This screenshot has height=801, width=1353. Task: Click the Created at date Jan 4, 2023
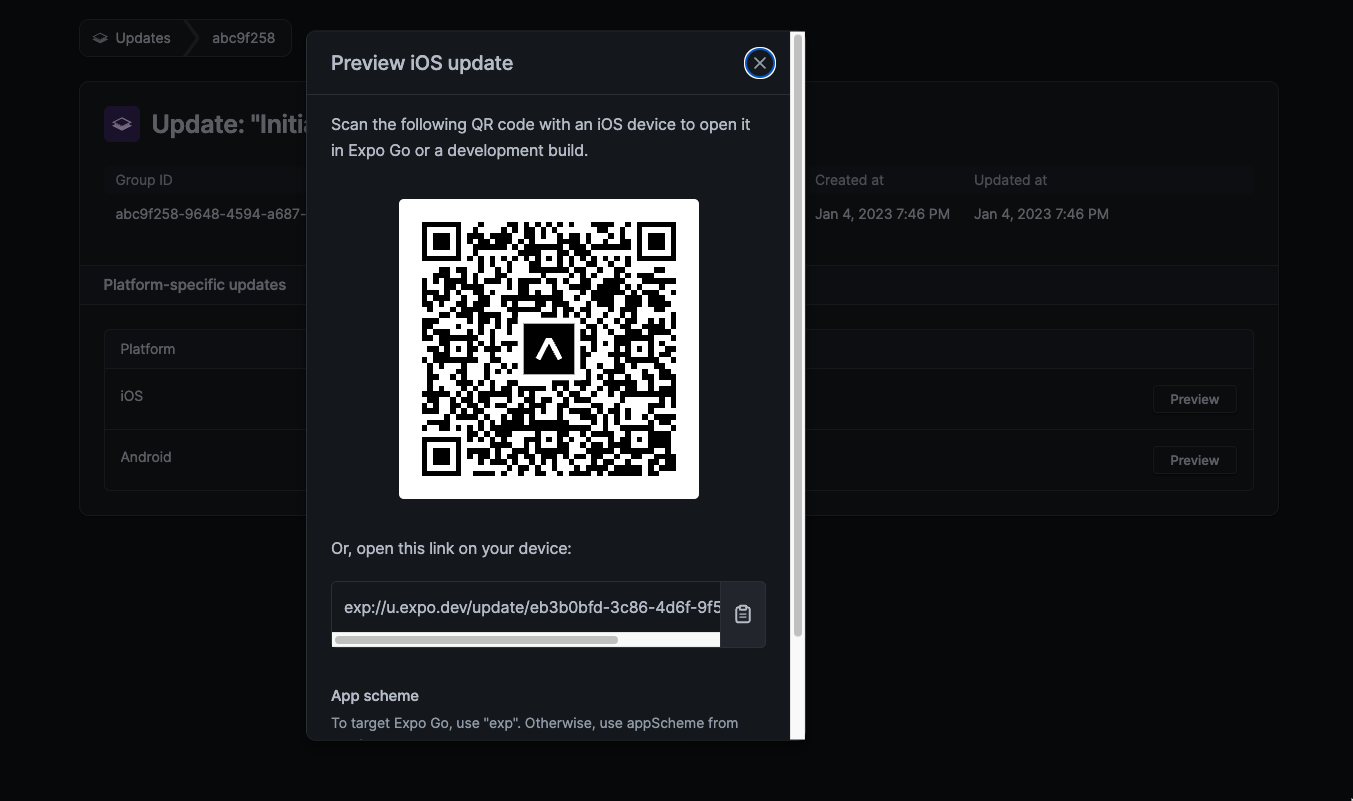point(882,214)
